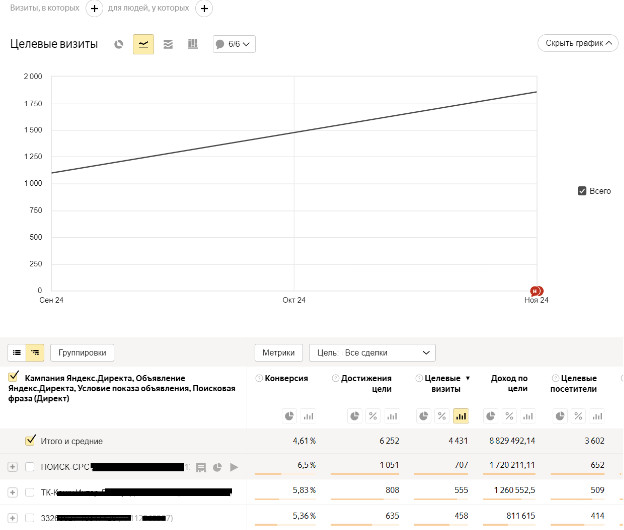Click the report icon in the 'ПОИСК СРС' row
This screenshot has width=624, height=530.
pos(201,467)
